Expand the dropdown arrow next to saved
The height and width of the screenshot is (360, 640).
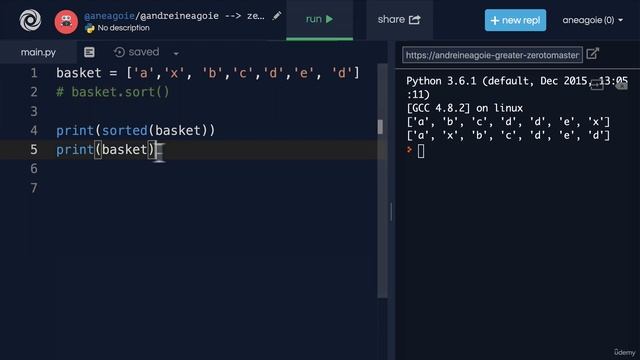click(176, 53)
